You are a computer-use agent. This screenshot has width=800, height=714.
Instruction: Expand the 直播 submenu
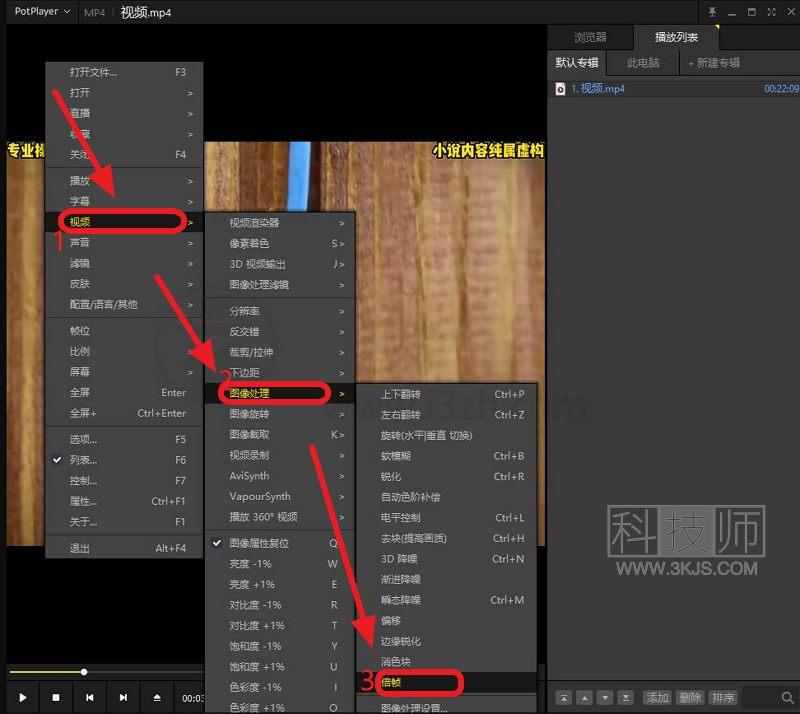pyautogui.click(x=124, y=113)
